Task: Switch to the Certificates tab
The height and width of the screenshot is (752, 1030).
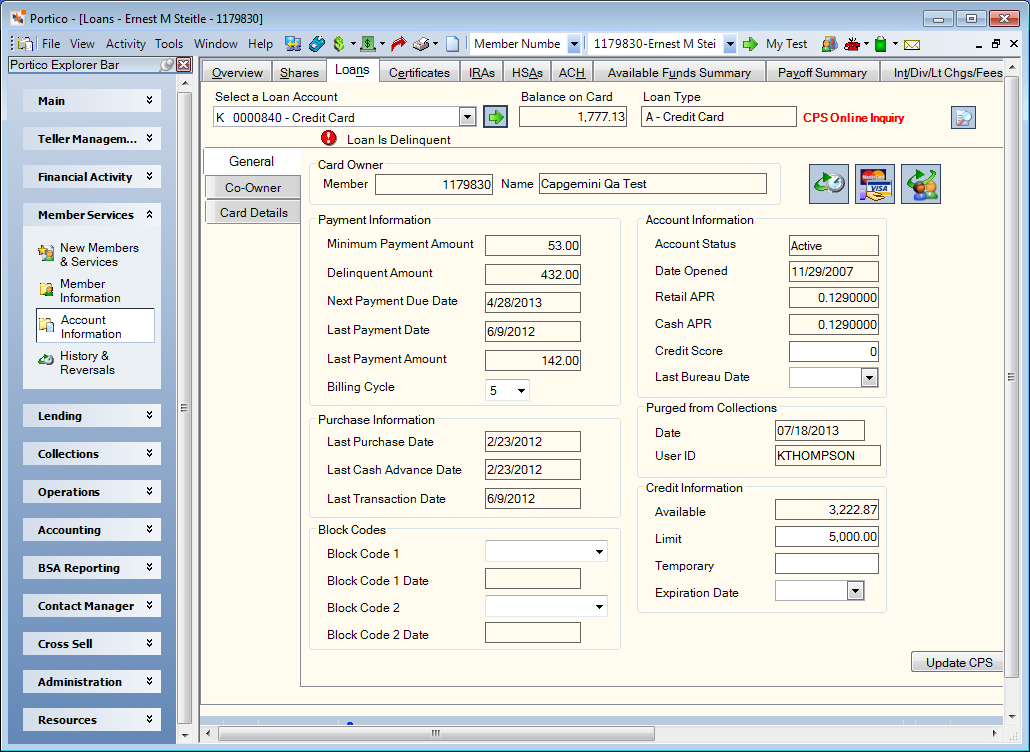Action: tap(419, 72)
